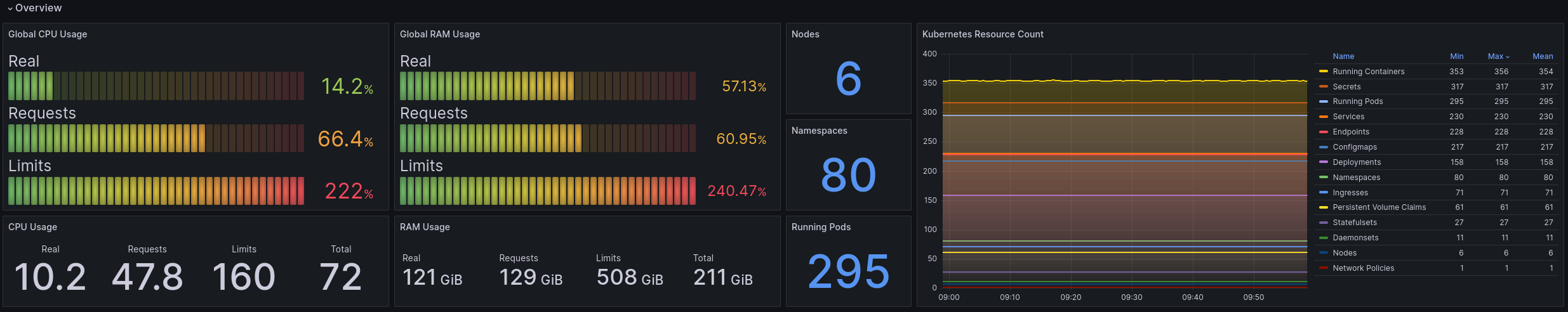Screen dimensions: 1568x312
Task: Open the Global RAM Usage panel title menu
Action: tap(440, 34)
